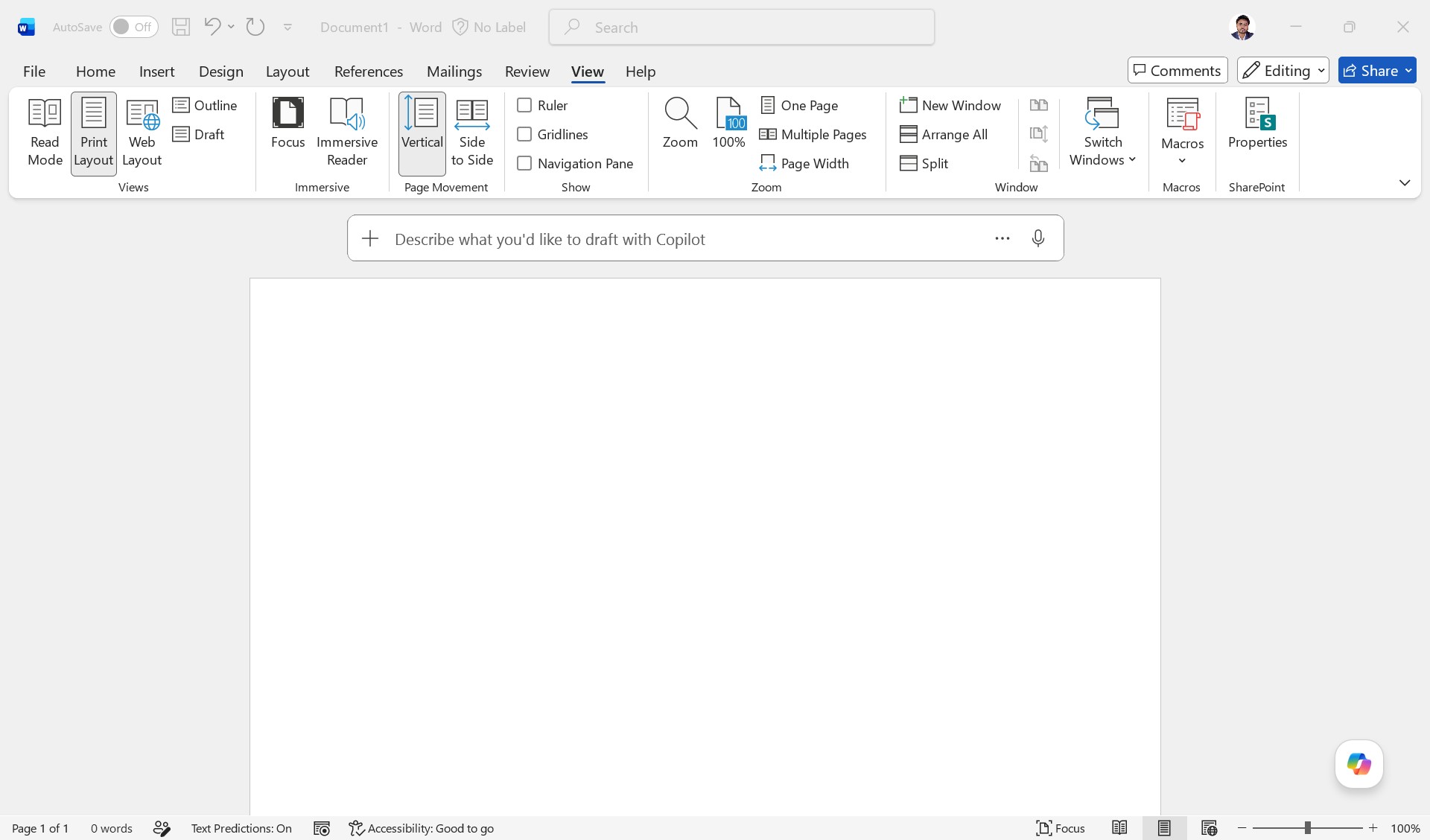The height and width of the screenshot is (840, 1430).
Task: Switch to Draft view
Action: (199, 134)
